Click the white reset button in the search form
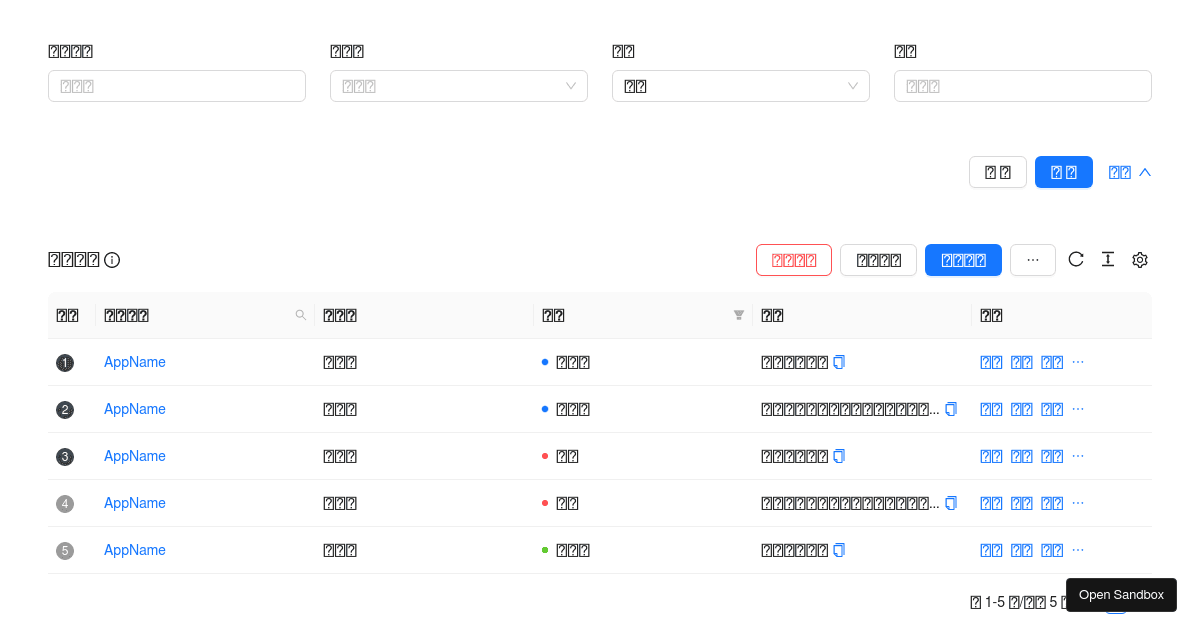This screenshot has height=630, width=1200. [x=997, y=171]
